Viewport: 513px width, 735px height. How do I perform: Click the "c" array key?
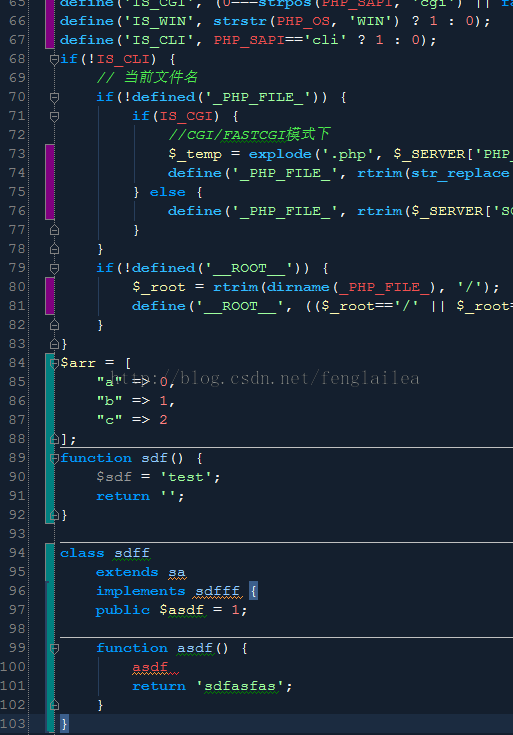coord(110,420)
